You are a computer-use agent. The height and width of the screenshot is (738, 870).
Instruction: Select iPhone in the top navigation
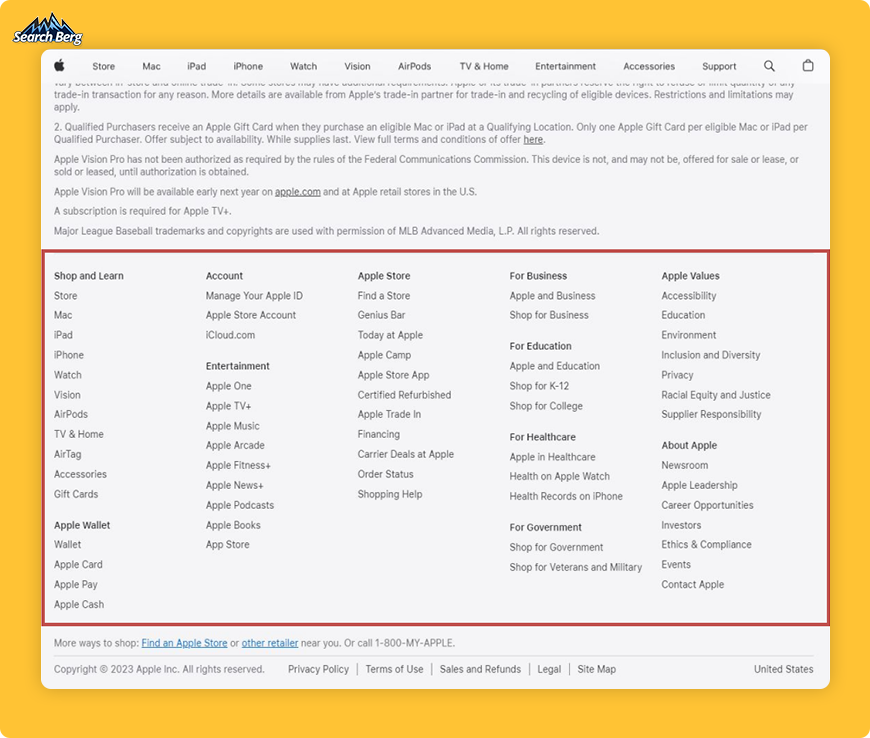pyautogui.click(x=248, y=66)
